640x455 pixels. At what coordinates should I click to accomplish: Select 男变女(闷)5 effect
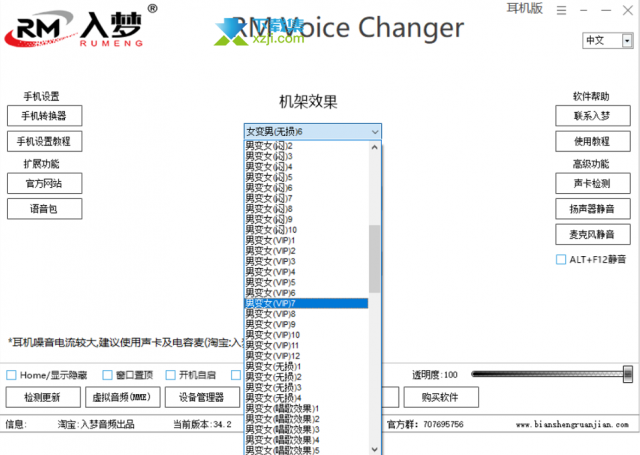[306, 177]
